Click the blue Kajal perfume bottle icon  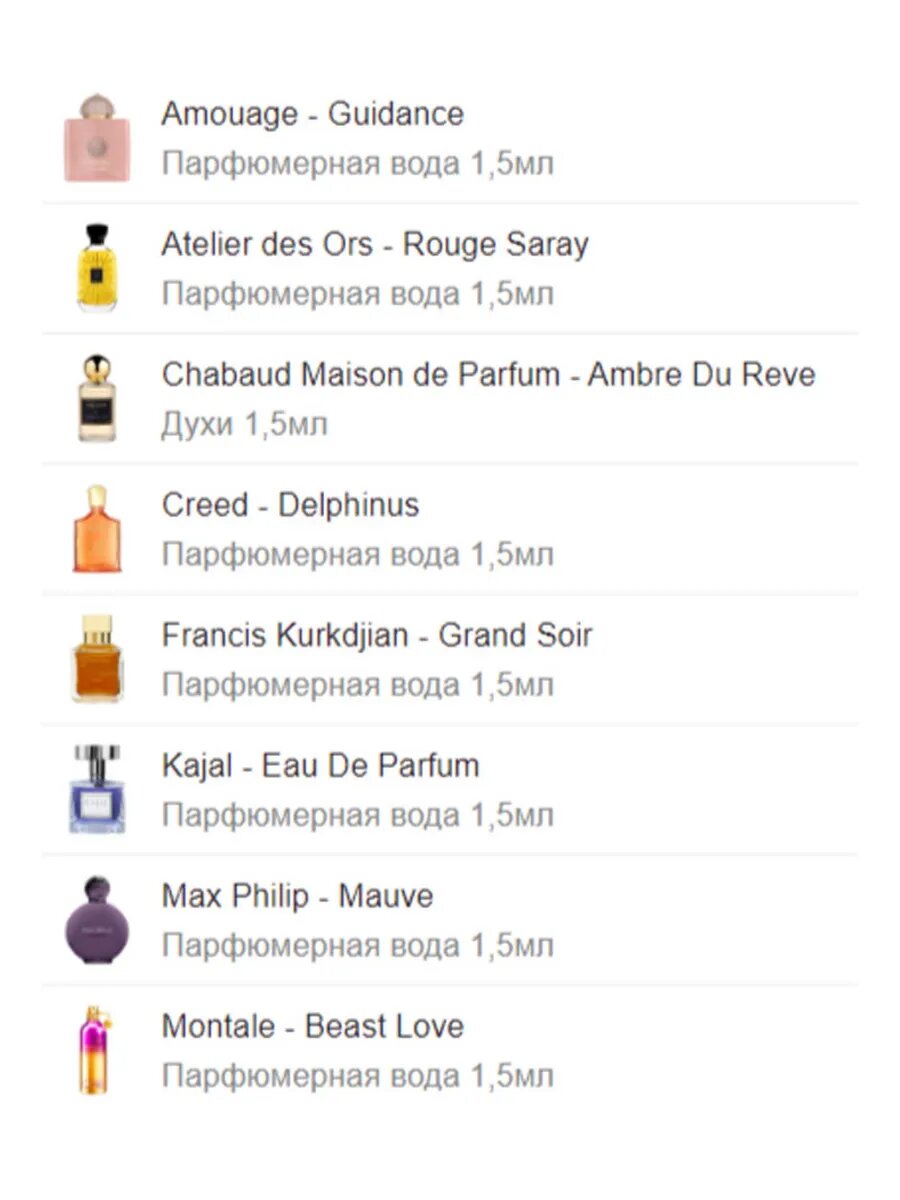coord(97,789)
